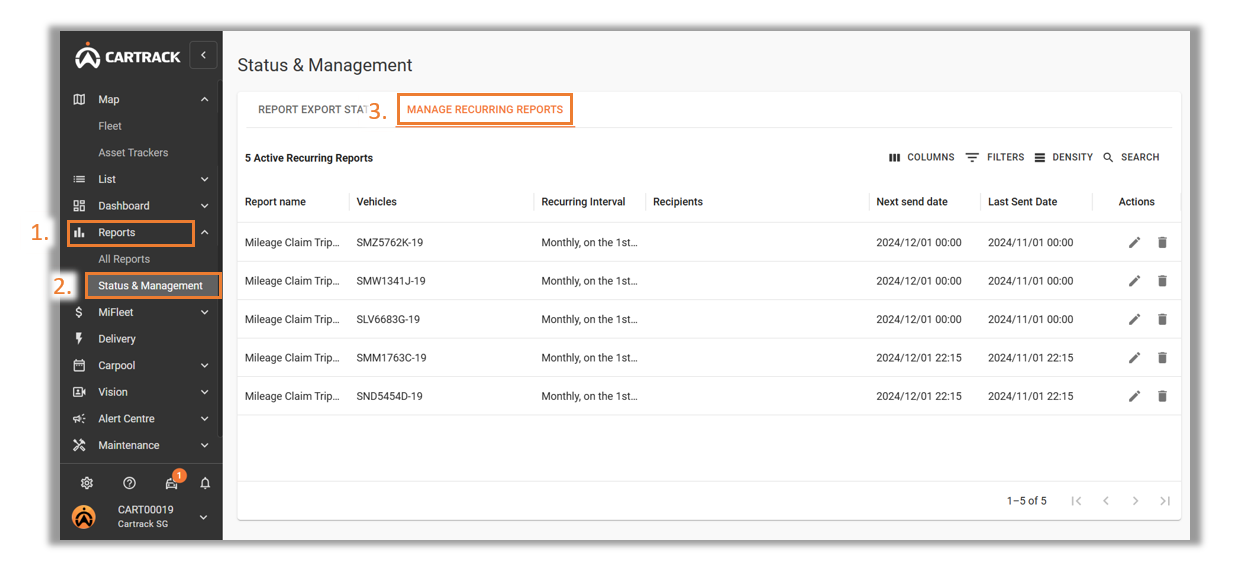Expand the Carpool menu chevron
1239x588 pixels.
[205, 366]
